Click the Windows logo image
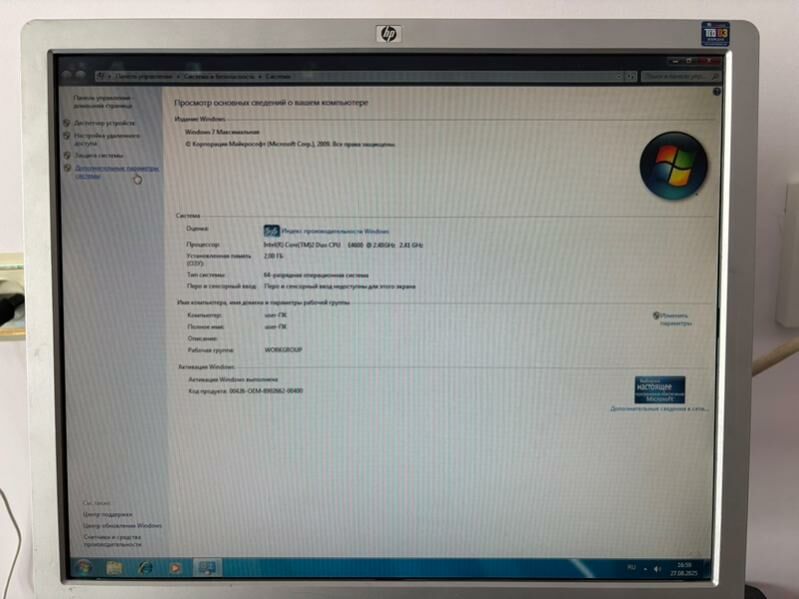Viewport: 799px width, 599px height. 673,165
